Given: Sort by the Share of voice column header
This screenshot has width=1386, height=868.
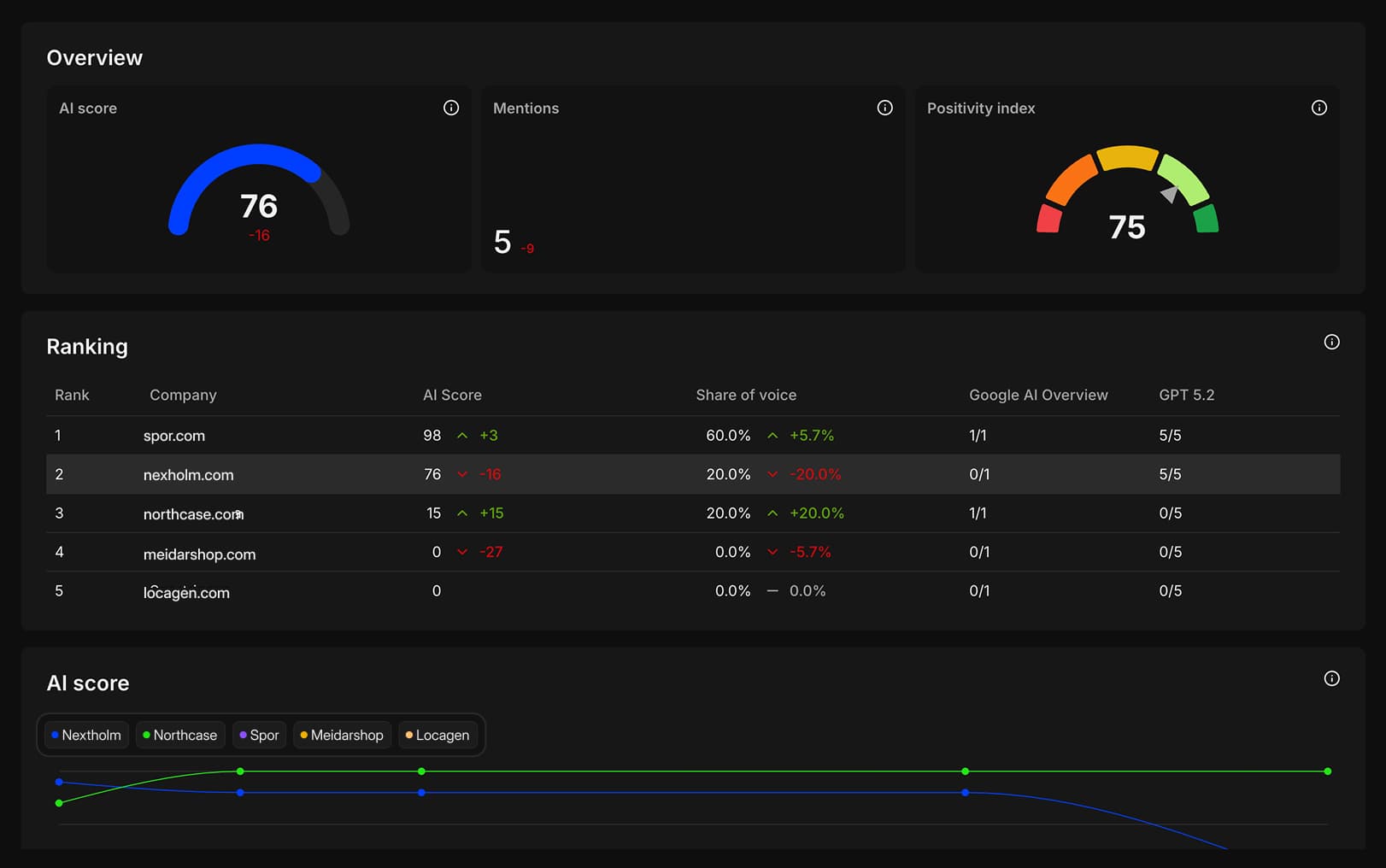Looking at the screenshot, I should (x=746, y=395).
